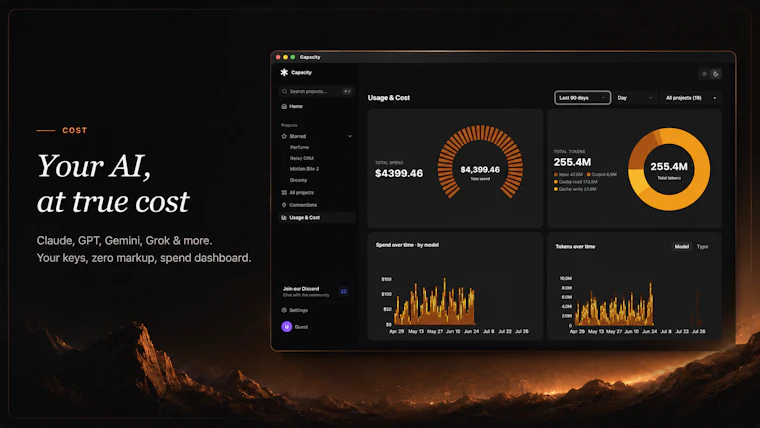Screen dimensions: 760x428
Task: Open the Day granularity dropdown
Action: tap(635, 97)
